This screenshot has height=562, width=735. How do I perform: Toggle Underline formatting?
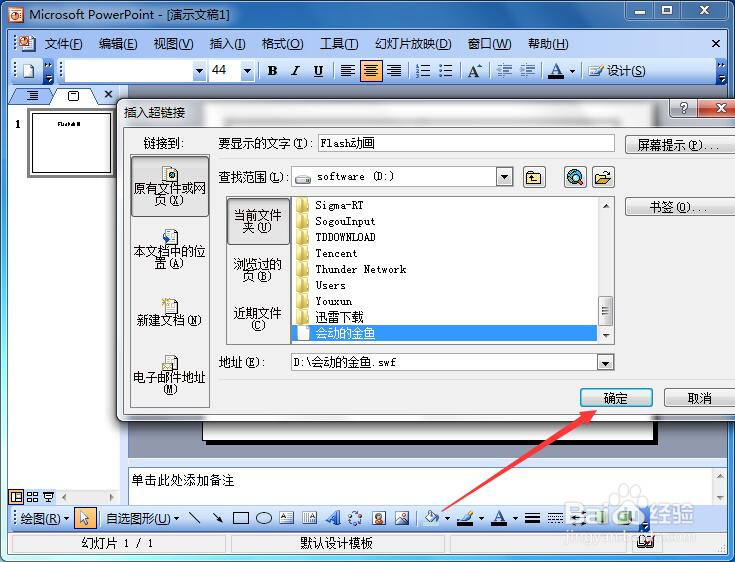click(318, 71)
